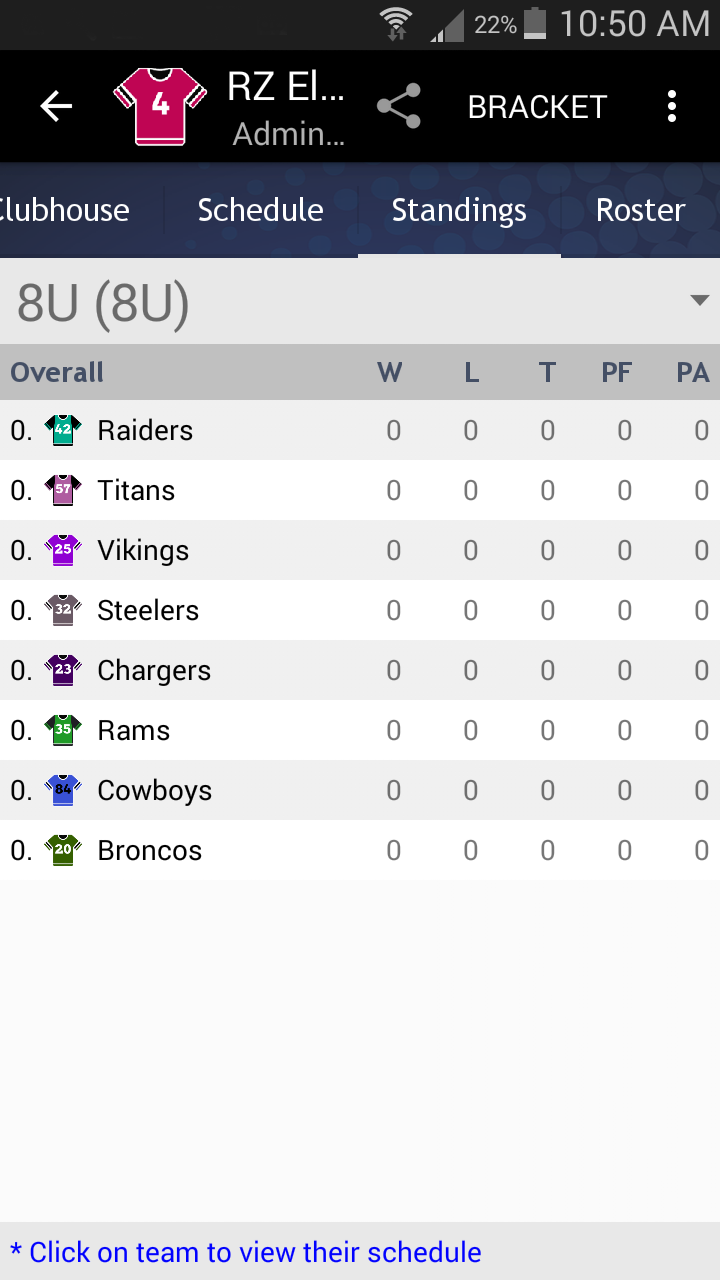
Task: Open the Clubhouse tab
Action: (x=64, y=210)
